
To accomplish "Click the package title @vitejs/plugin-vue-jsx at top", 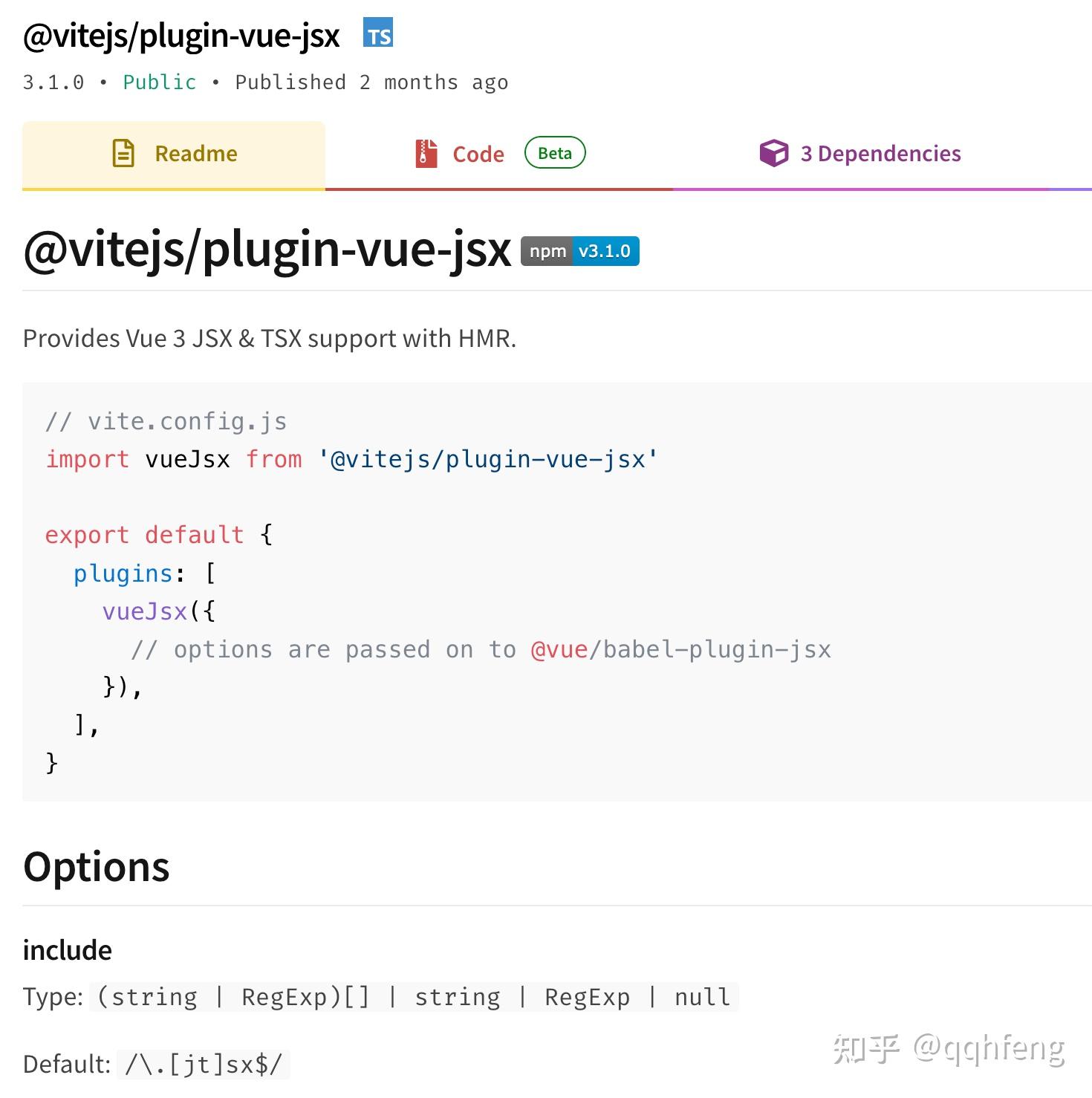I will click(181, 36).
